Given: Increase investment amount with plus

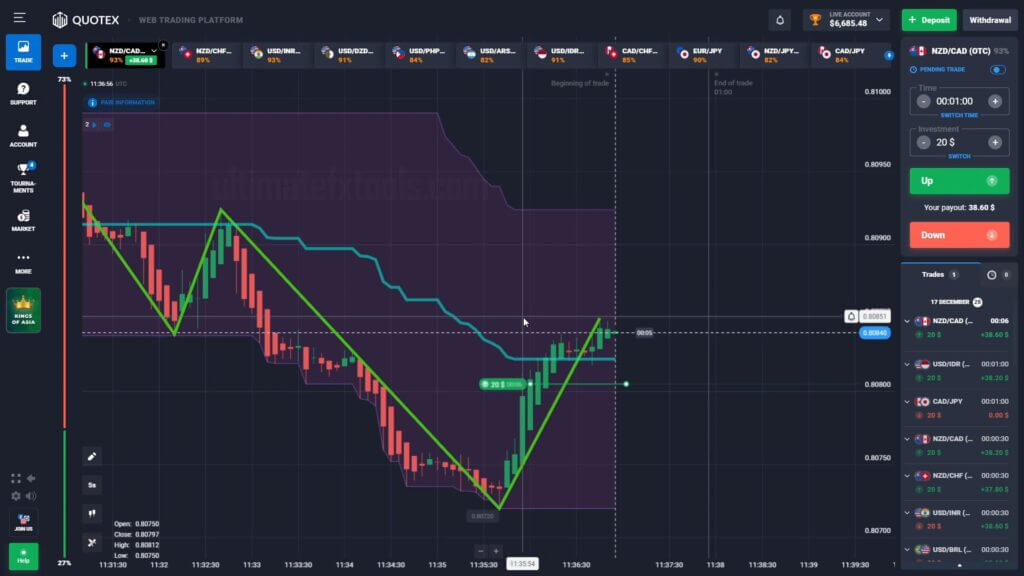Looking at the screenshot, I should point(995,142).
